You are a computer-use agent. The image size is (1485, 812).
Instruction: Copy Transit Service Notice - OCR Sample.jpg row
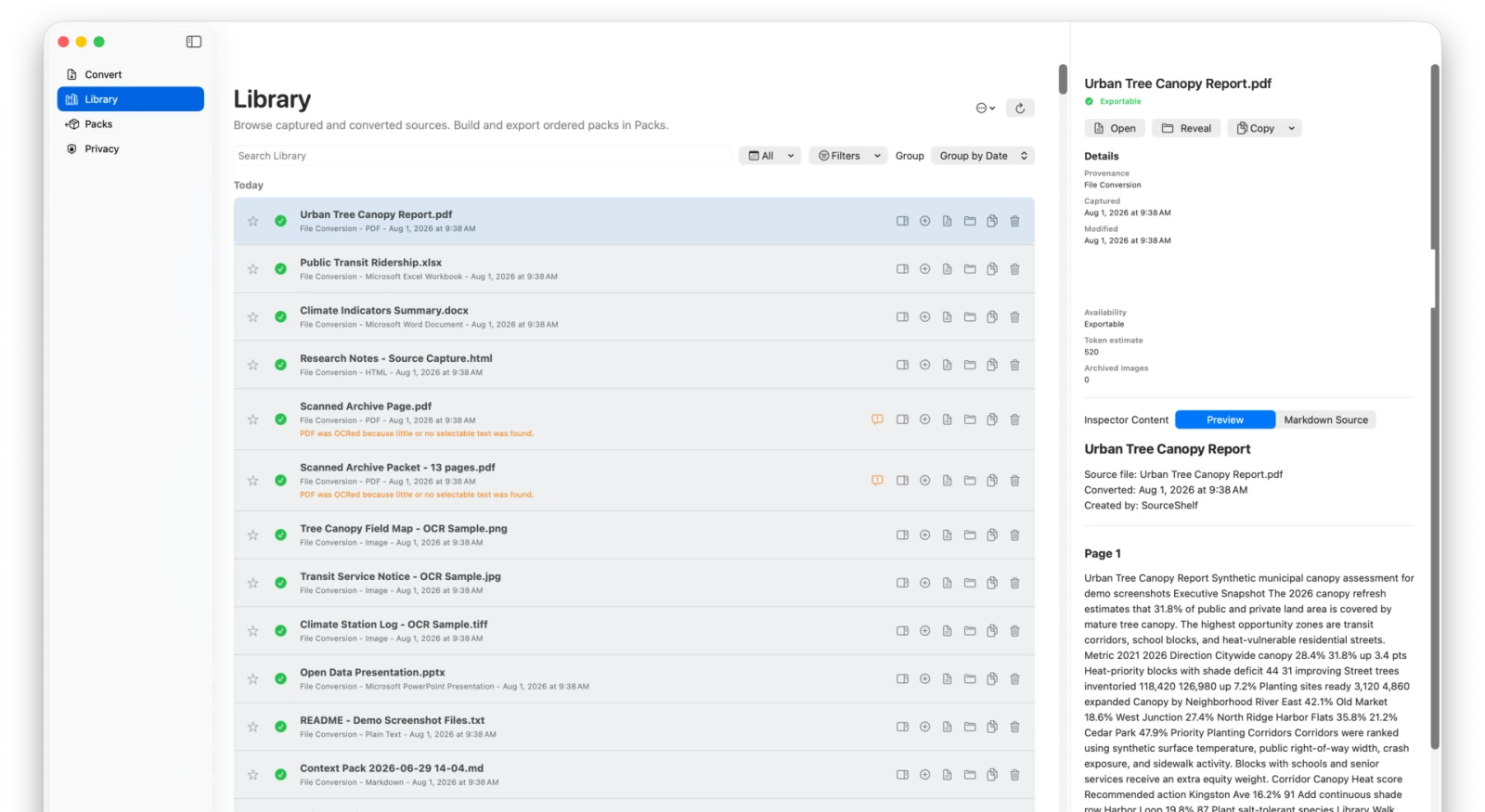(x=992, y=583)
